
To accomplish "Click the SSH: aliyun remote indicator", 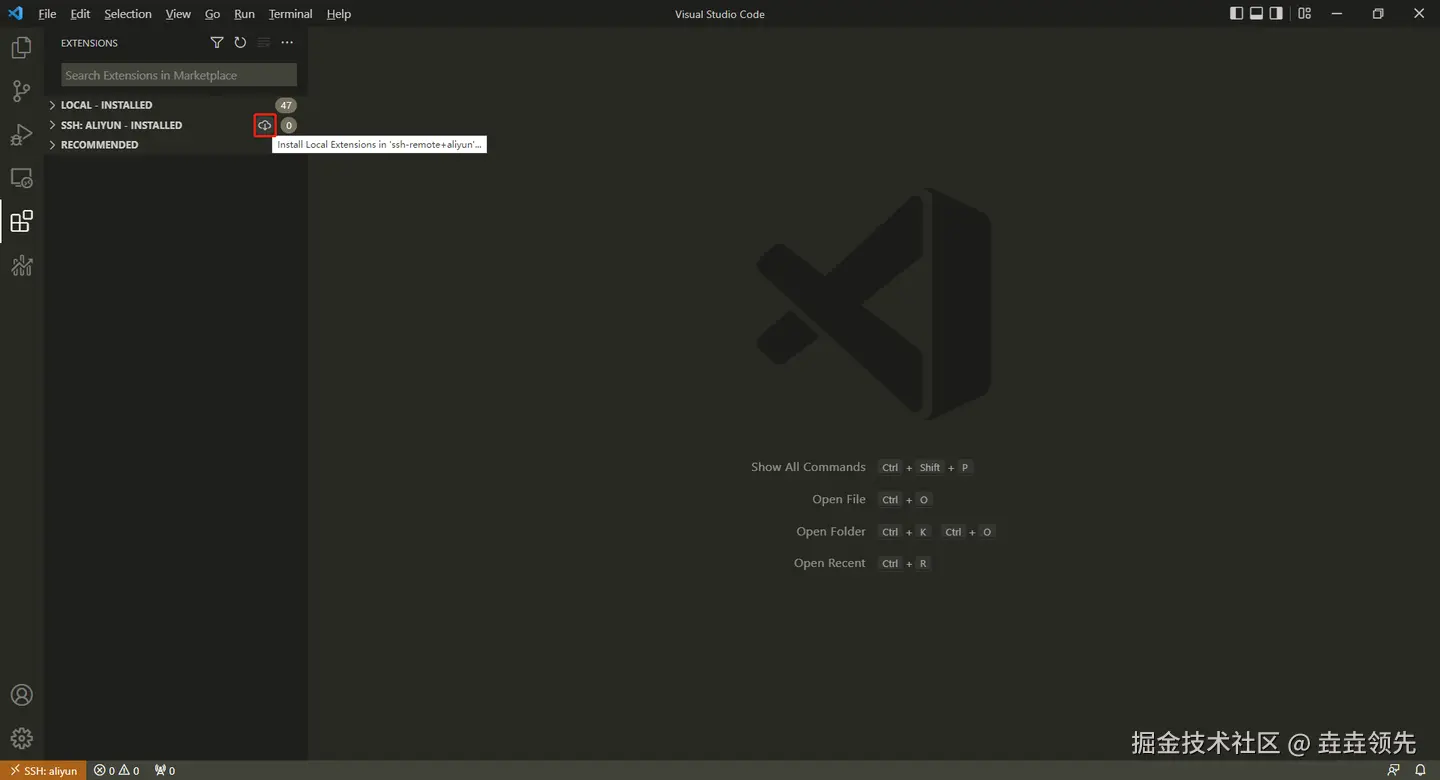I will (44, 770).
